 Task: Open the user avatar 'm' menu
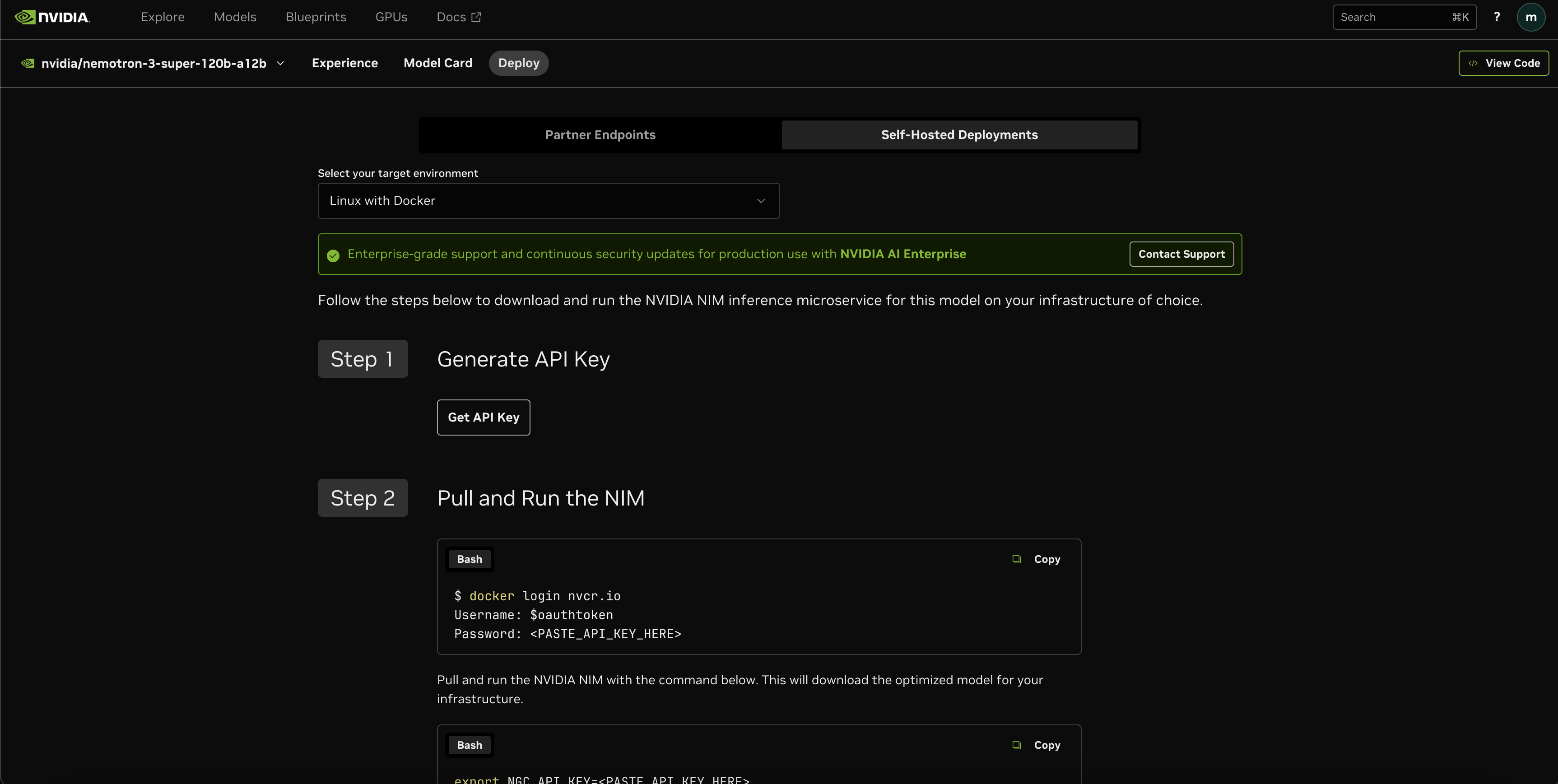(x=1531, y=17)
